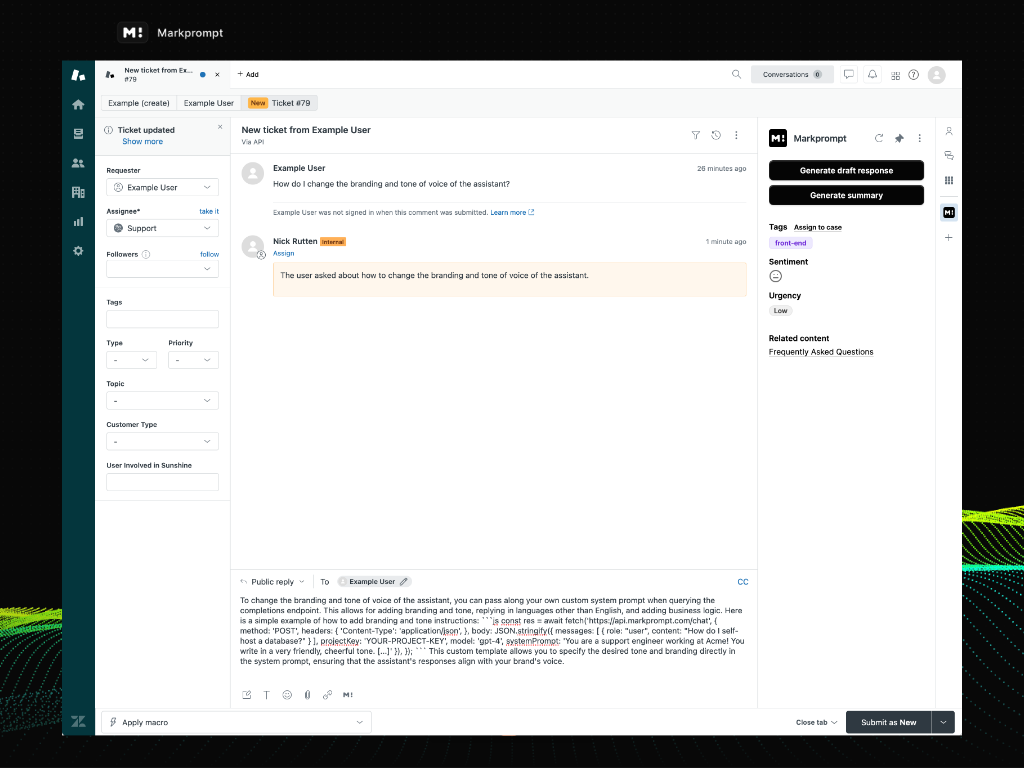Click the take it link

209,212
